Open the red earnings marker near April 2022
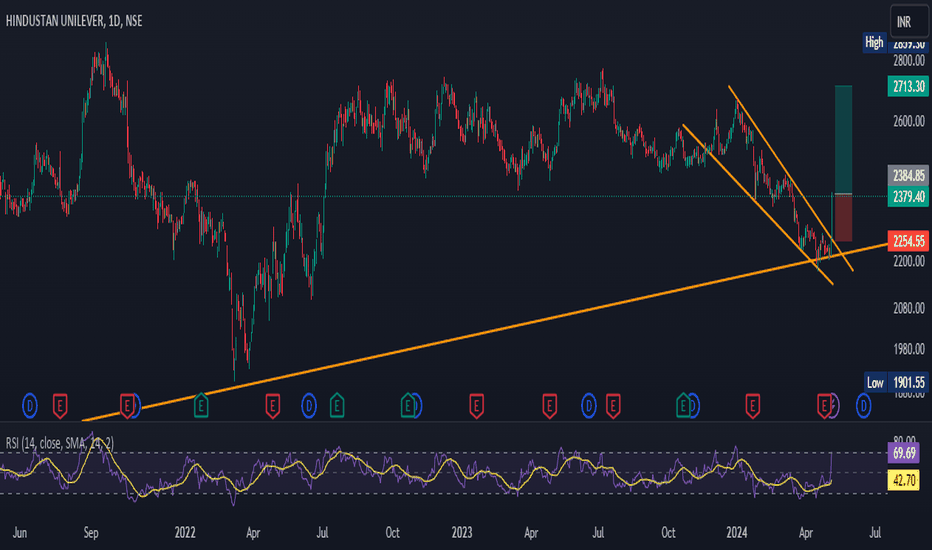This screenshot has height=550, width=932. [272, 406]
